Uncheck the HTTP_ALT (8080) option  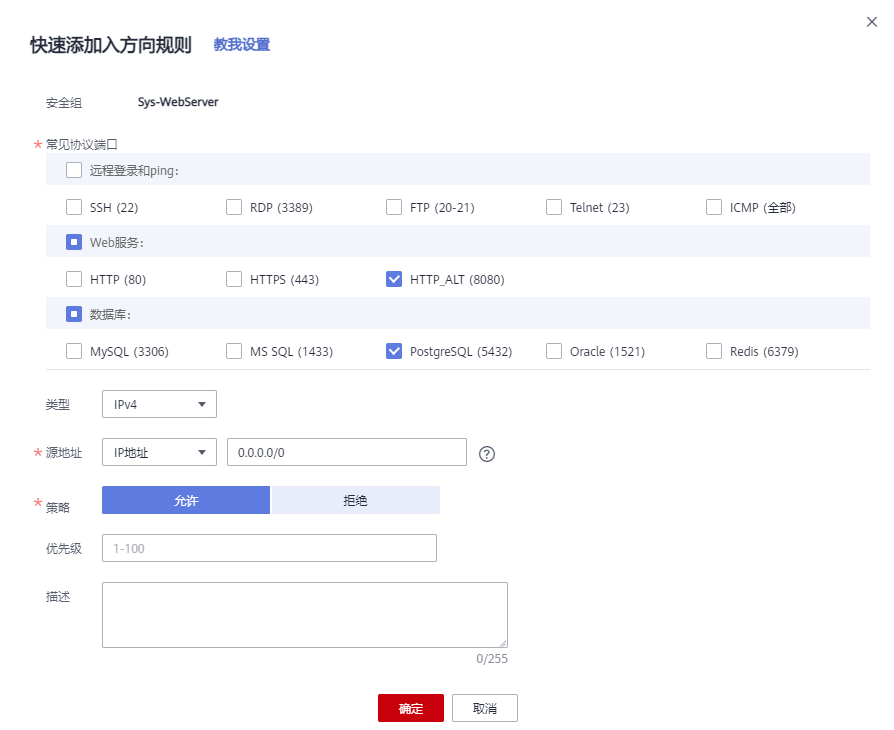tap(394, 279)
